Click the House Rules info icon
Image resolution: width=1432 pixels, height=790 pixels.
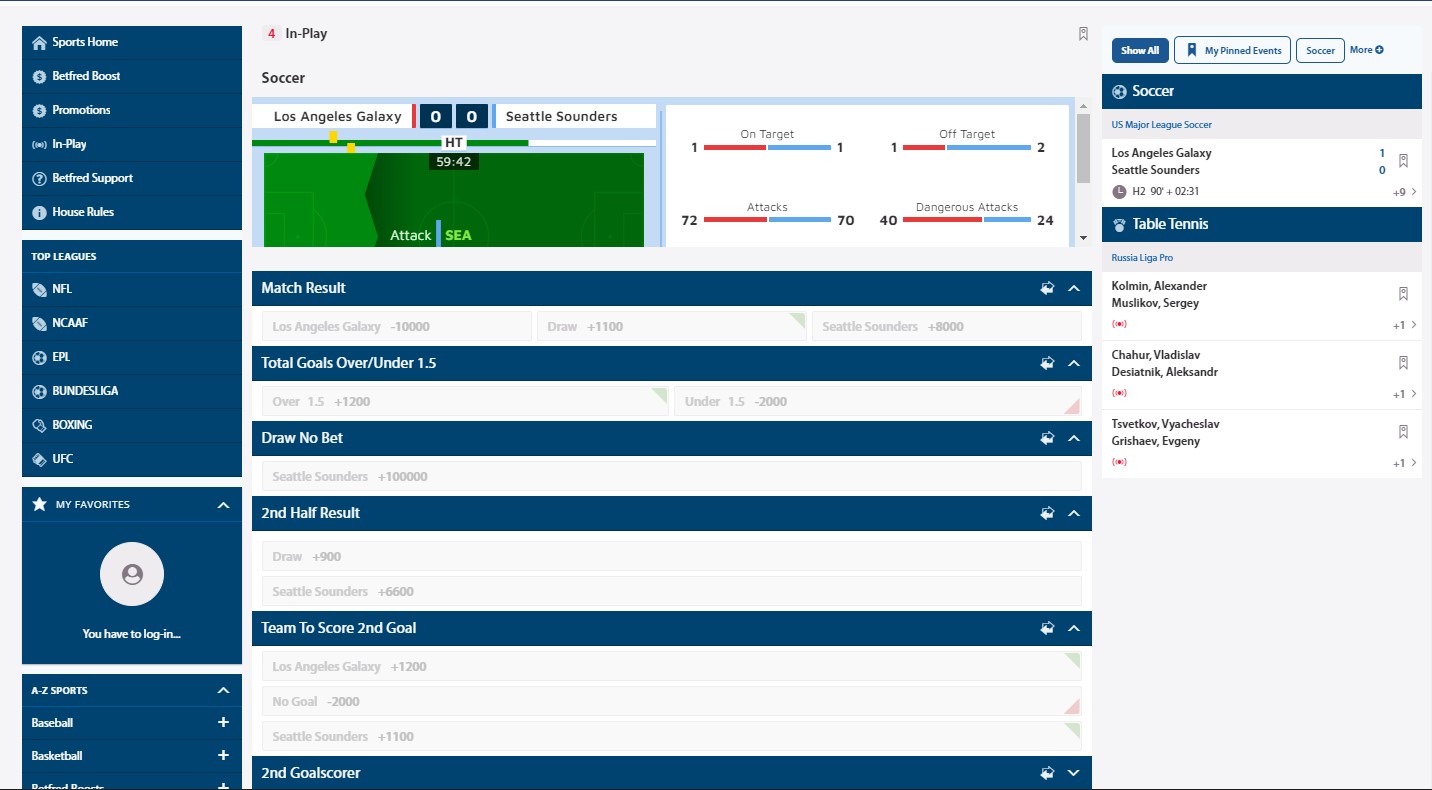39,212
